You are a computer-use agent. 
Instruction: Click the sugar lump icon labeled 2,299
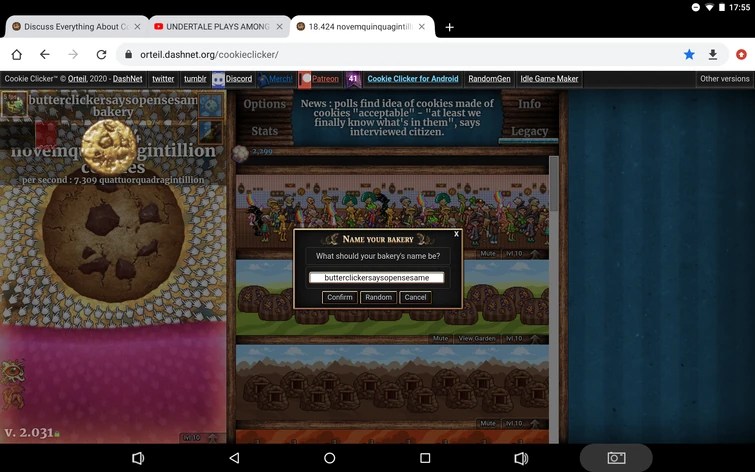coord(240,153)
